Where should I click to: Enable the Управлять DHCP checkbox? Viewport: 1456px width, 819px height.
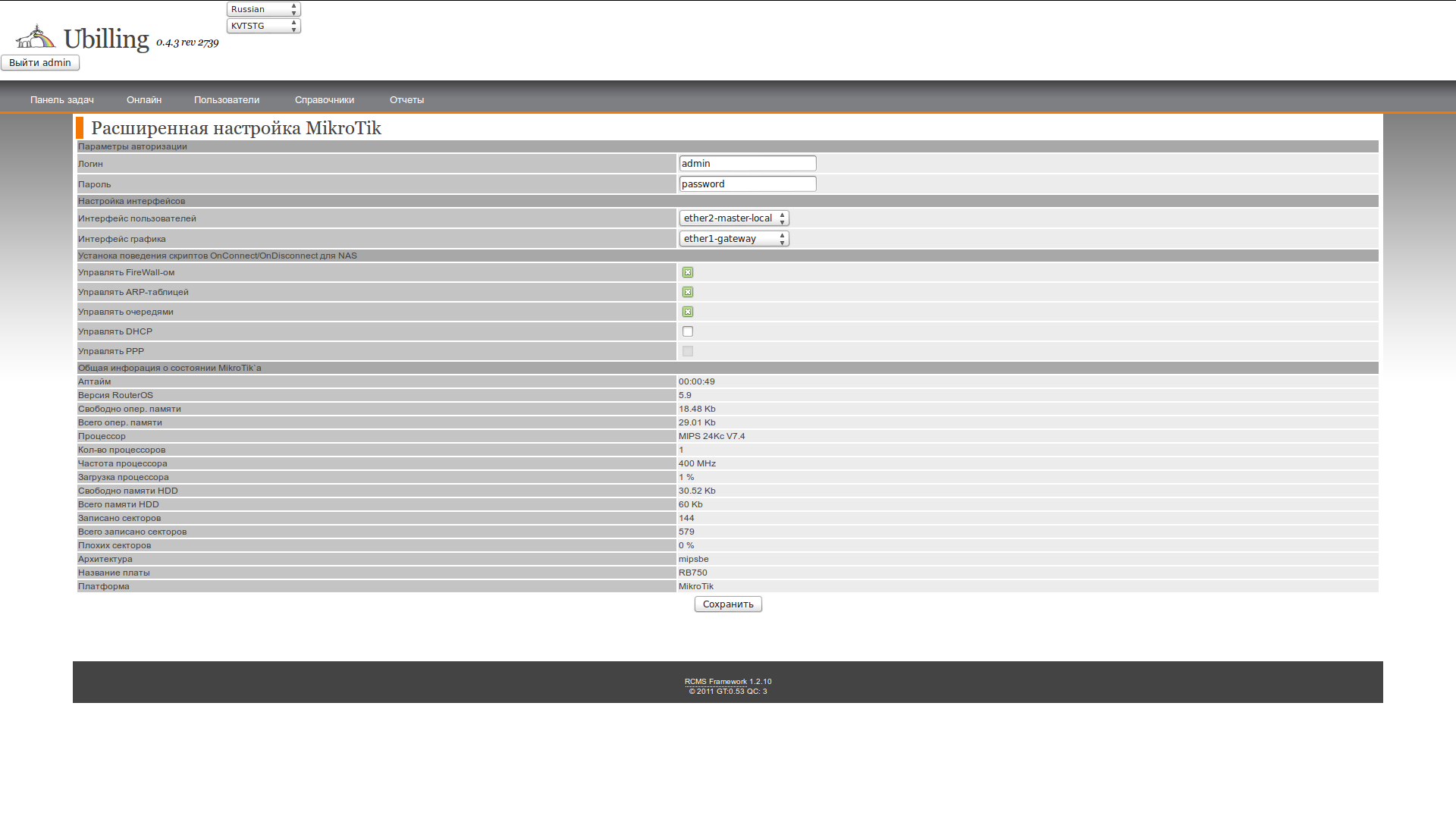(688, 331)
